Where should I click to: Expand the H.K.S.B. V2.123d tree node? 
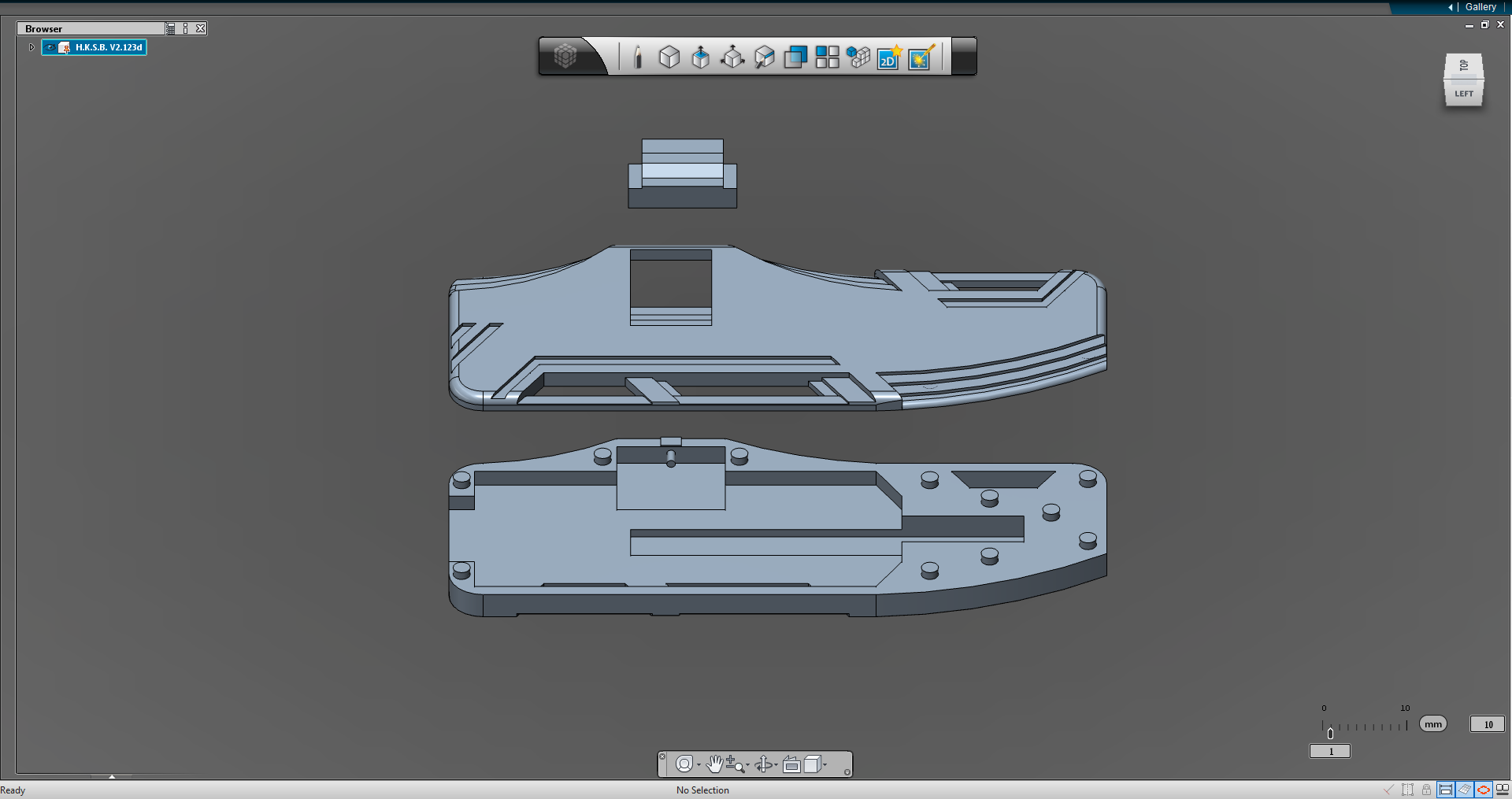[x=31, y=47]
